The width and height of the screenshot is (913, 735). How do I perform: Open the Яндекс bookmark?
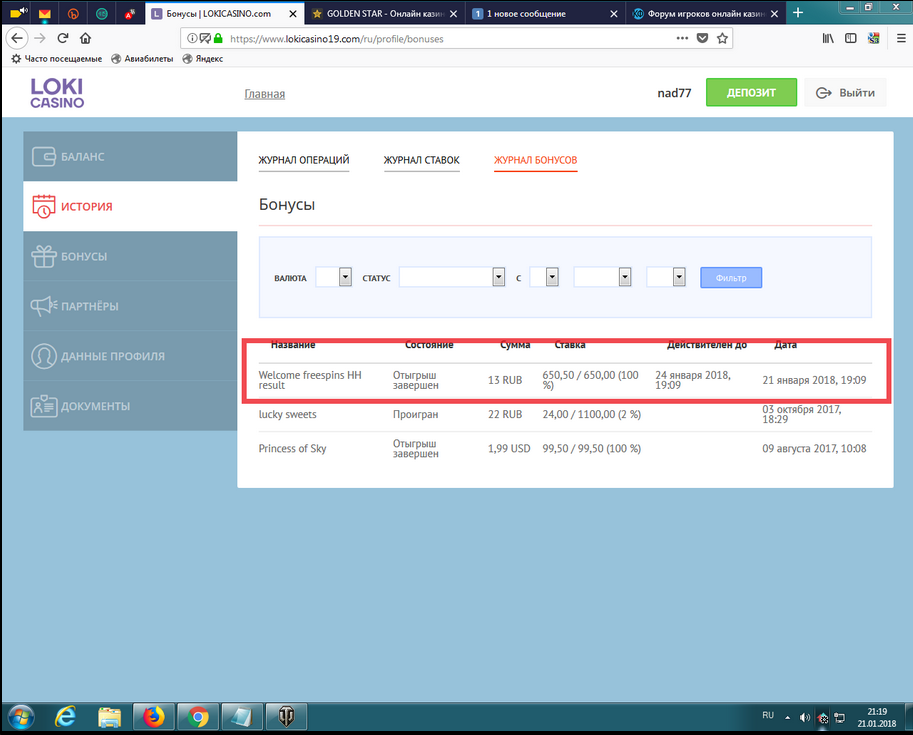click(x=203, y=58)
